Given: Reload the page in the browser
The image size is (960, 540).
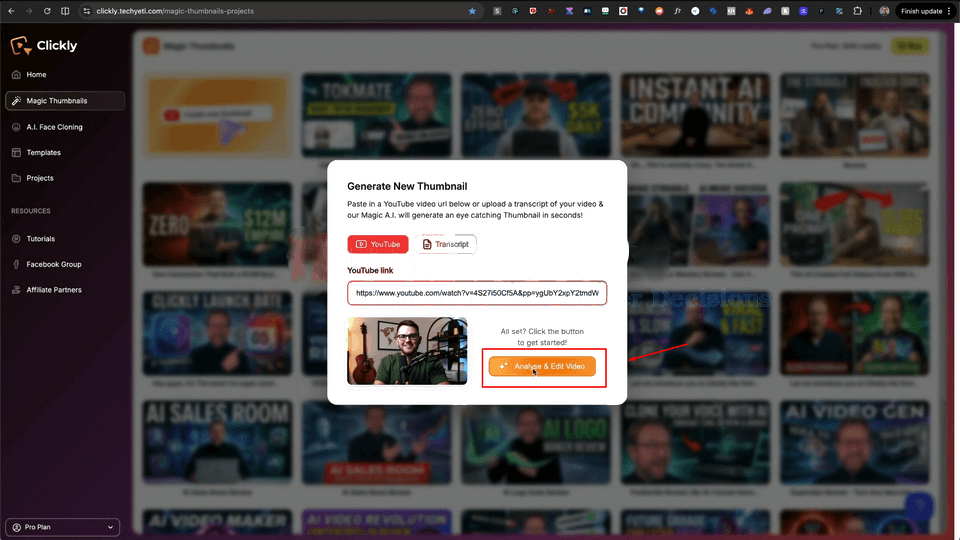Looking at the screenshot, I should tap(46, 11).
